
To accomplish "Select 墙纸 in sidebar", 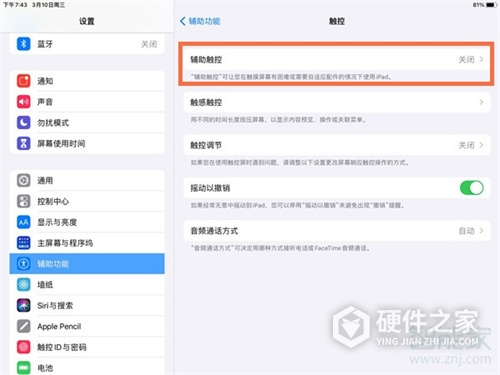I will 87,285.
